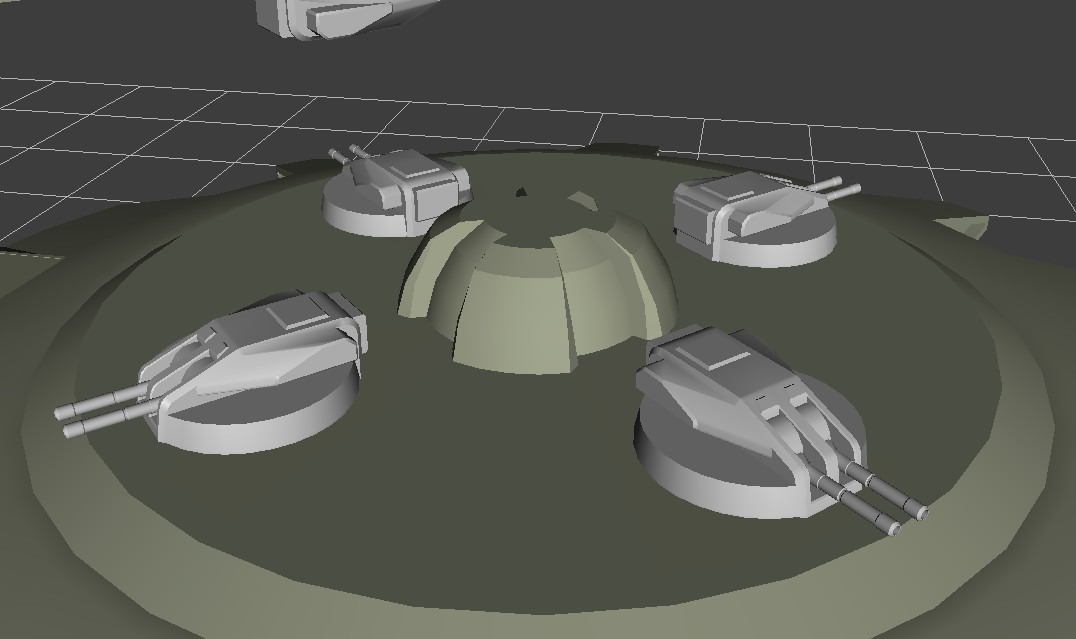Select the rear-left turret near the dome
Screen dimensions: 1076x639
coord(397,192)
